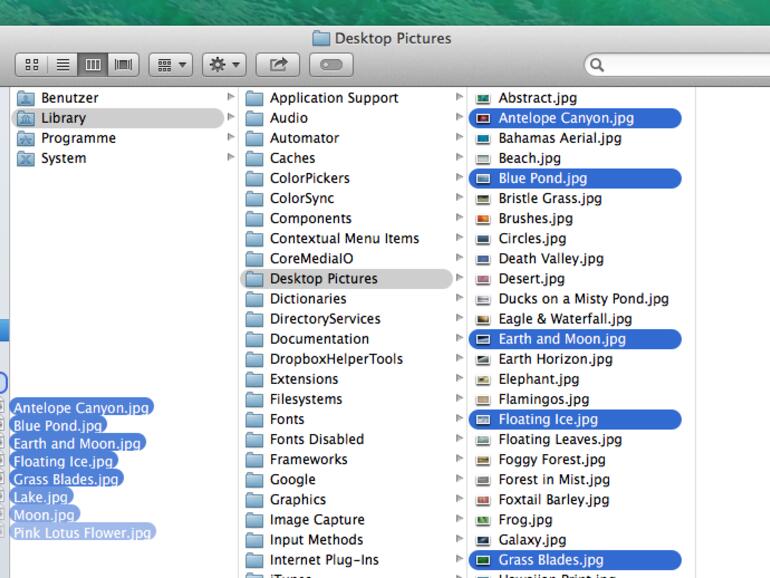Expand arrow next to Dictionaries

tap(459, 298)
